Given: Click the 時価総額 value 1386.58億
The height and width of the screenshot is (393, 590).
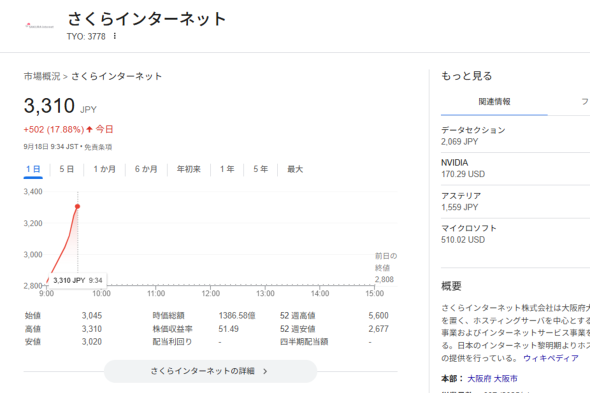Looking at the screenshot, I should pyautogui.click(x=237, y=315).
